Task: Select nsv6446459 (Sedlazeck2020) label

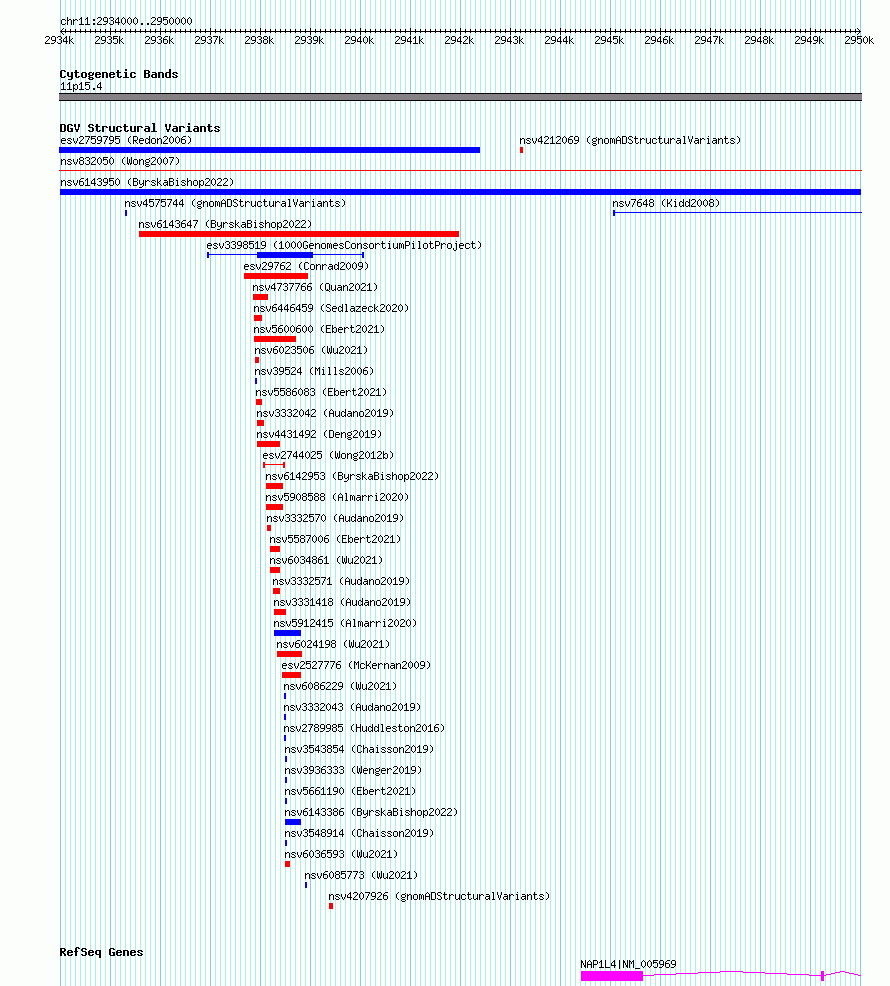Action: [331, 308]
